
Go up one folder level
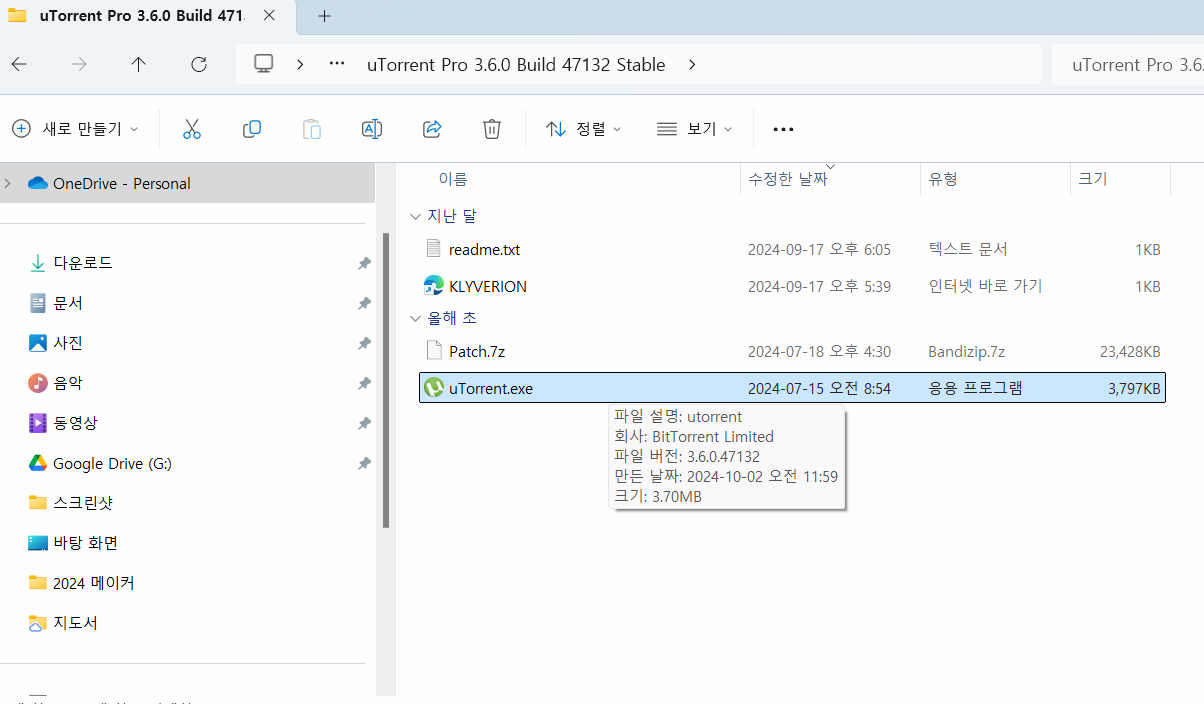pyautogui.click(x=139, y=64)
